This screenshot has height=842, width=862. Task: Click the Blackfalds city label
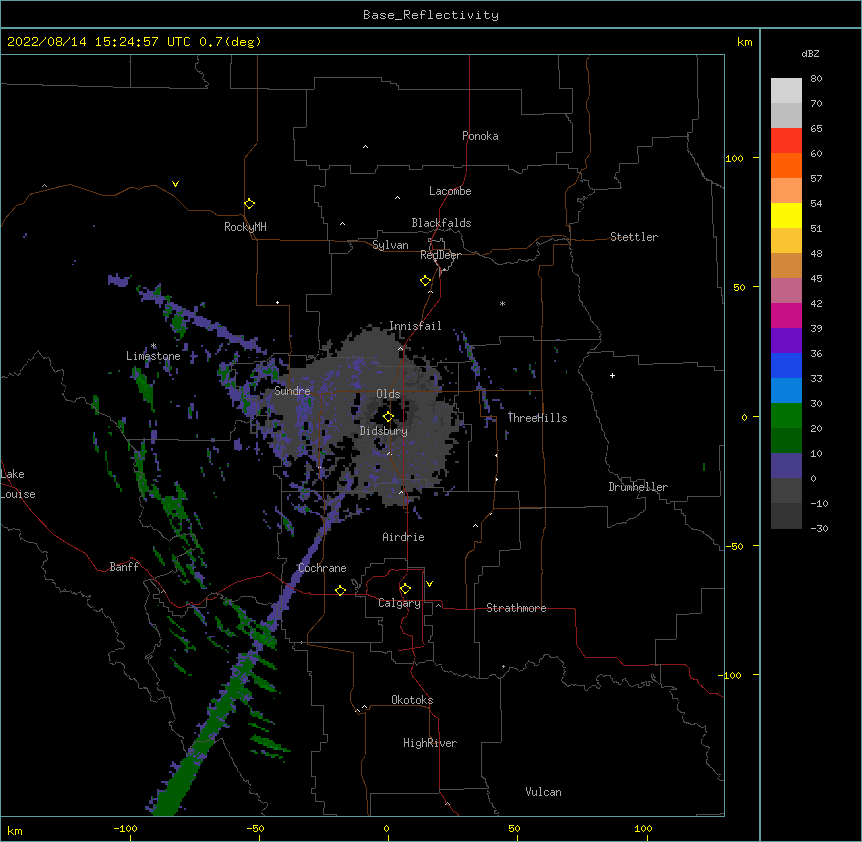click(x=441, y=223)
